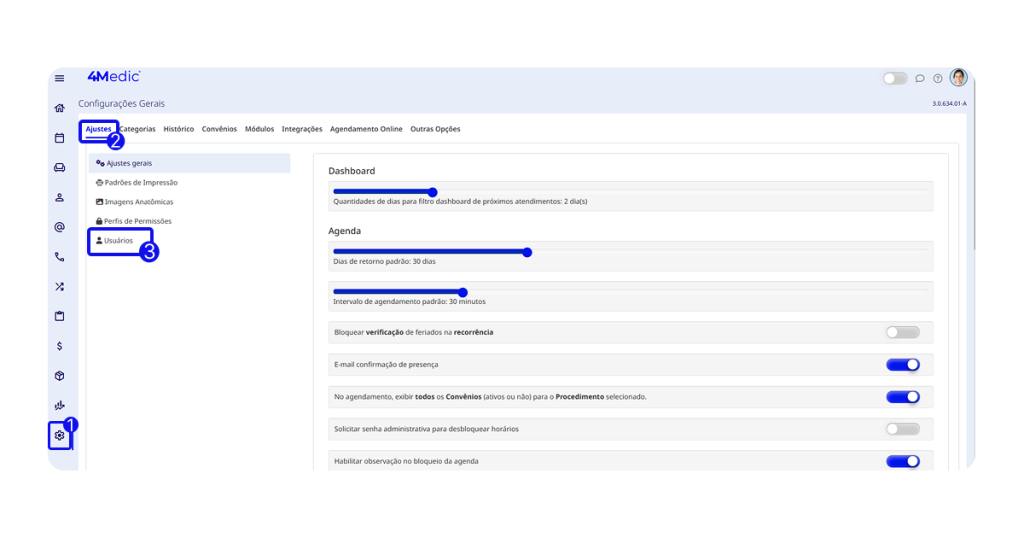Click the 4Medic logo
This screenshot has width=1024, height=538.
point(113,77)
